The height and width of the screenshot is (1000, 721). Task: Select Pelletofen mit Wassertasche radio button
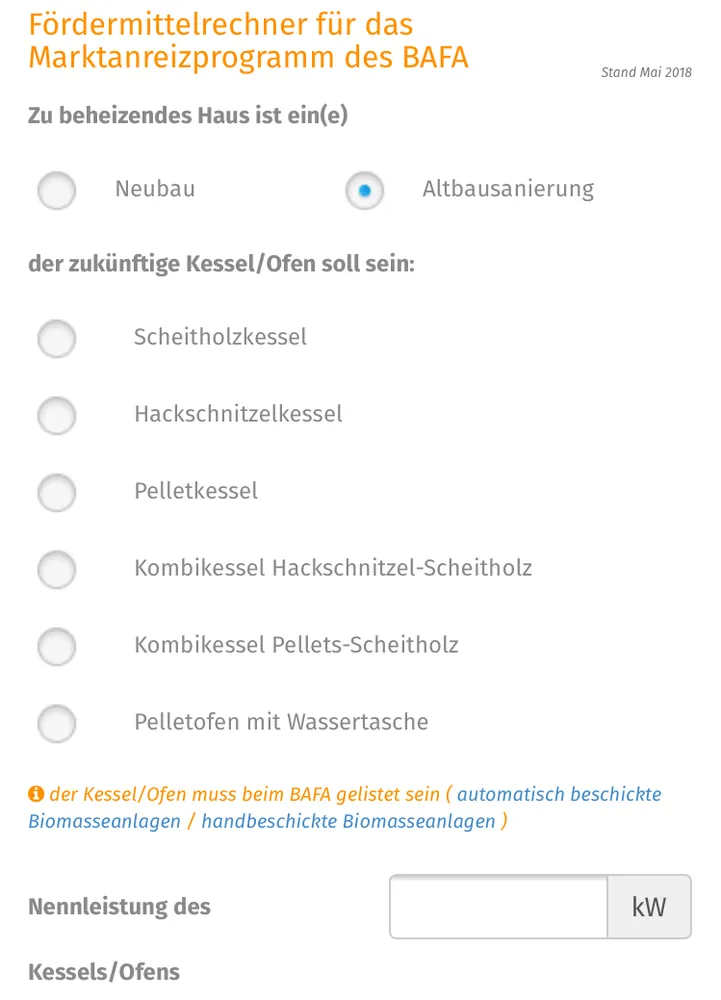pyautogui.click(x=57, y=723)
